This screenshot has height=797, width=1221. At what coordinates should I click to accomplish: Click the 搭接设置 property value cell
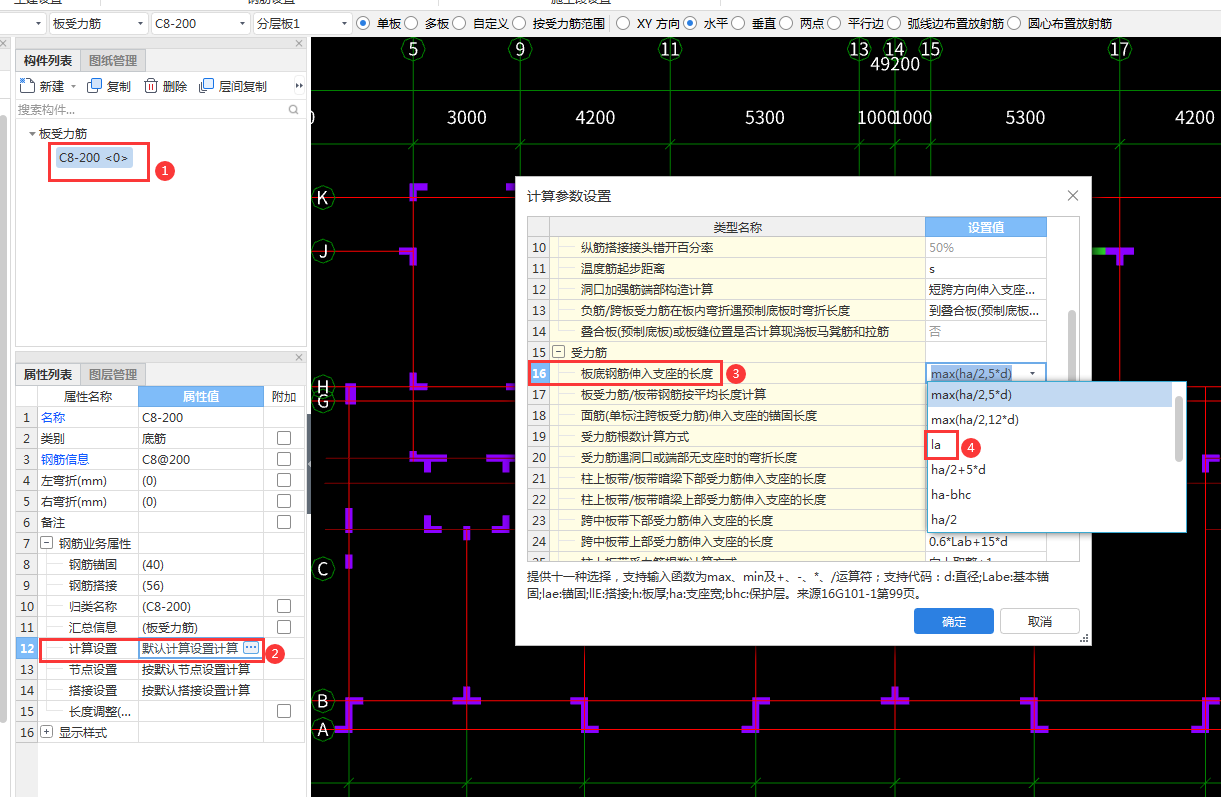pos(201,690)
